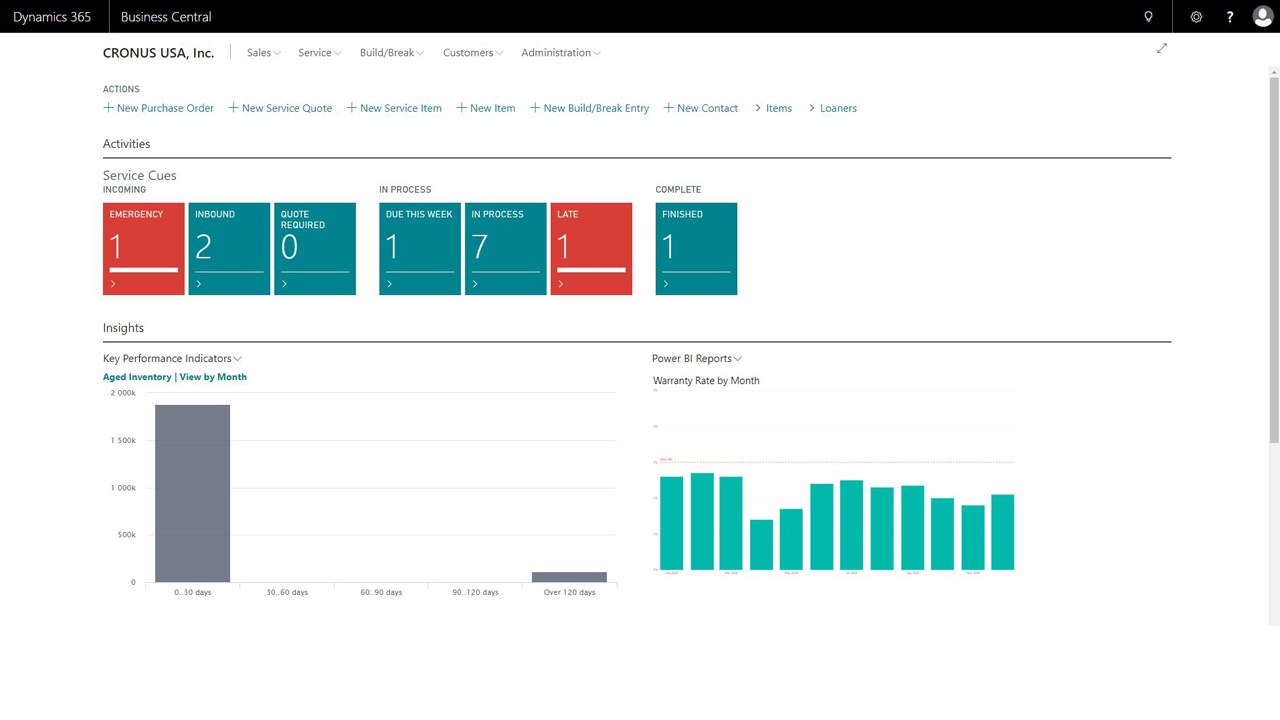Open the Due This Week tile
This screenshot has width=1280, height=720.
420,249
